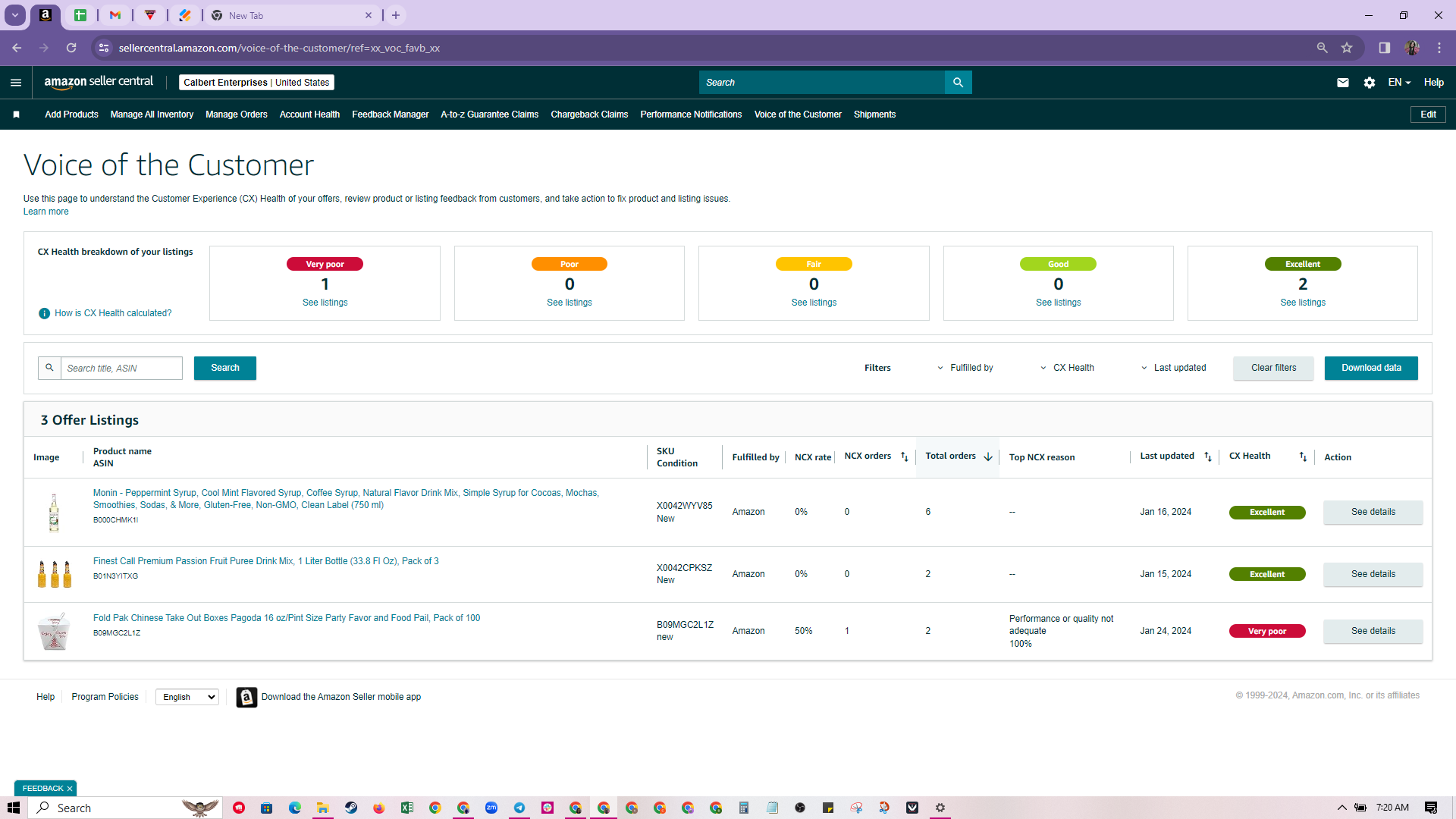Click the Fold Pak take out box thumbnail
Viewport: 1456px width, 819px height.
tap(54, 632)
